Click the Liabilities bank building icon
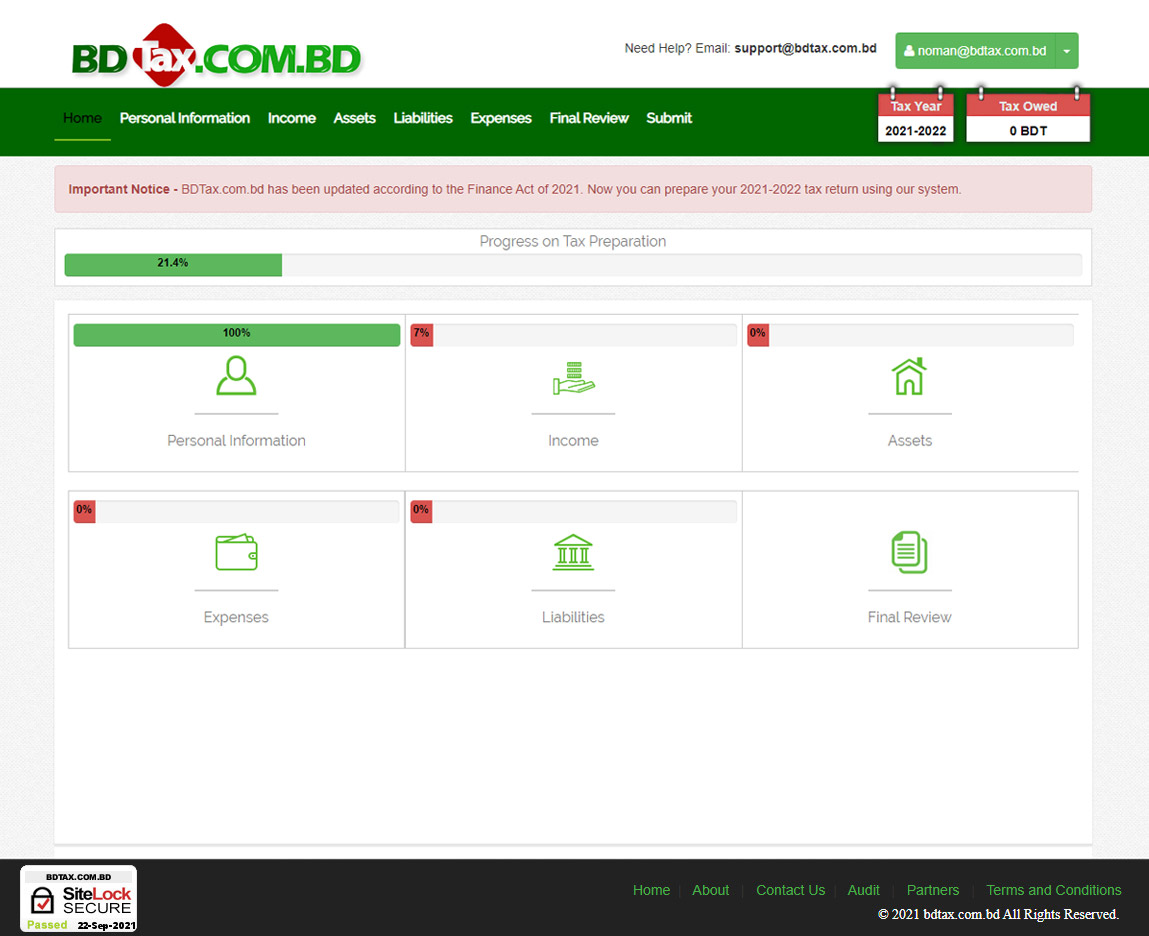The height and width of the screenshot is (936, 1149). click(x=573, y=552)
